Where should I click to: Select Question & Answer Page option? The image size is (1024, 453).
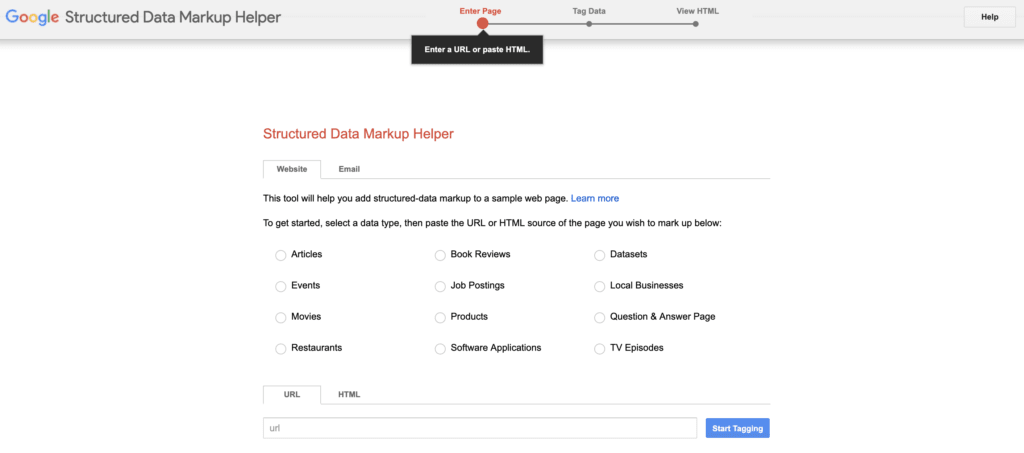[x=600, y=318]
